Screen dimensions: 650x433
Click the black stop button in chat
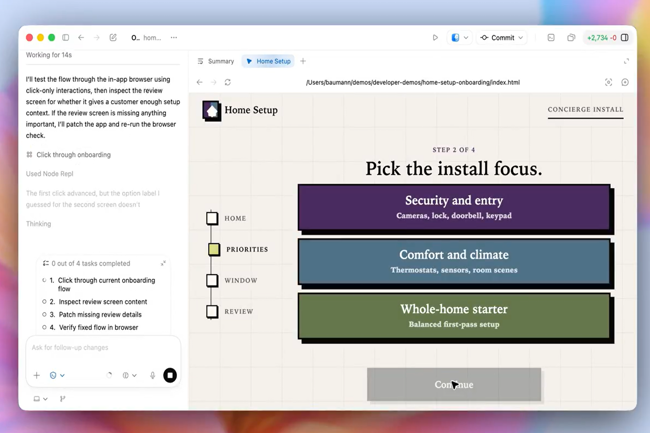pyautogui.click(x=170, y=375)
